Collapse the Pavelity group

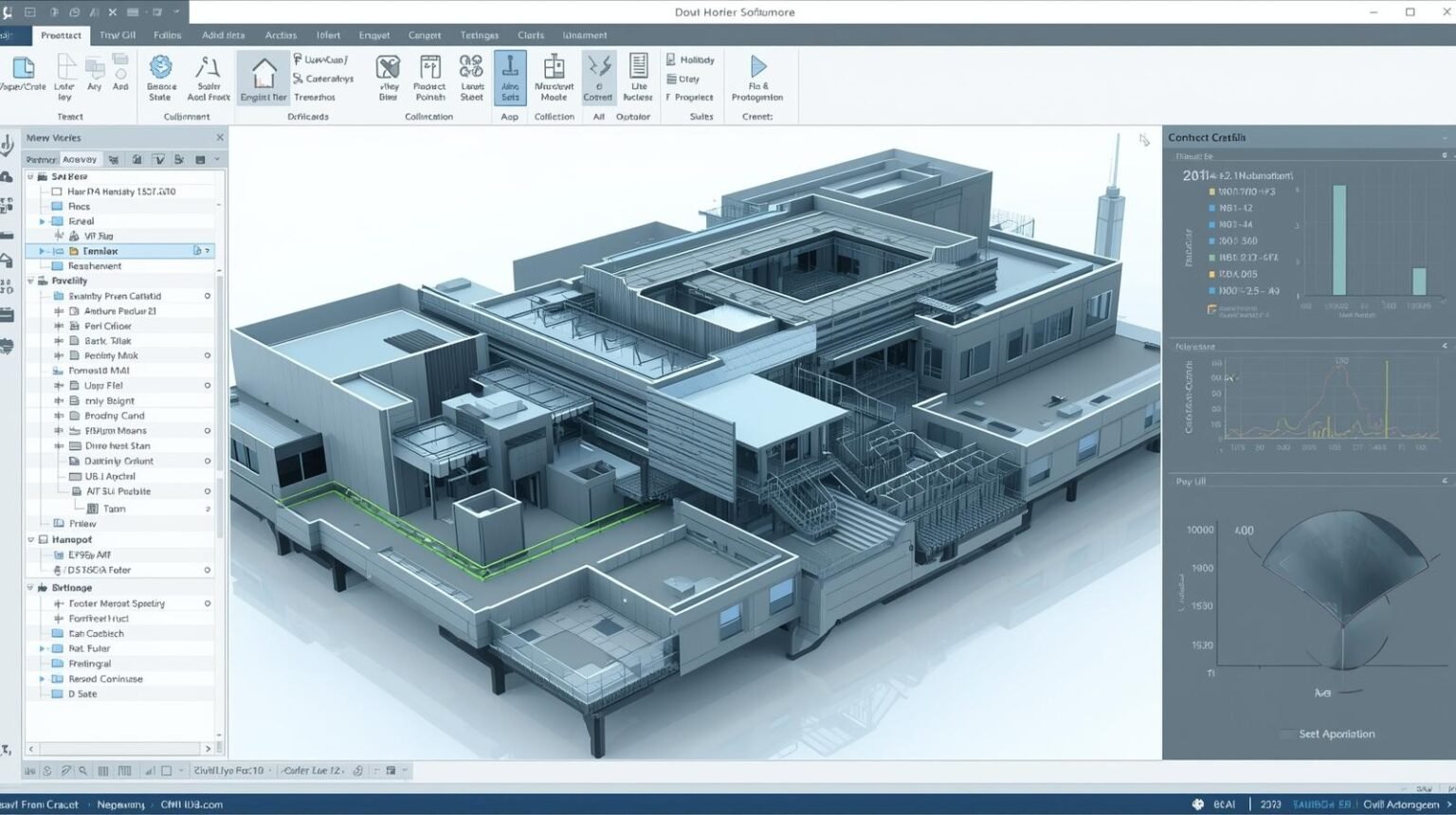pos(31,281)
